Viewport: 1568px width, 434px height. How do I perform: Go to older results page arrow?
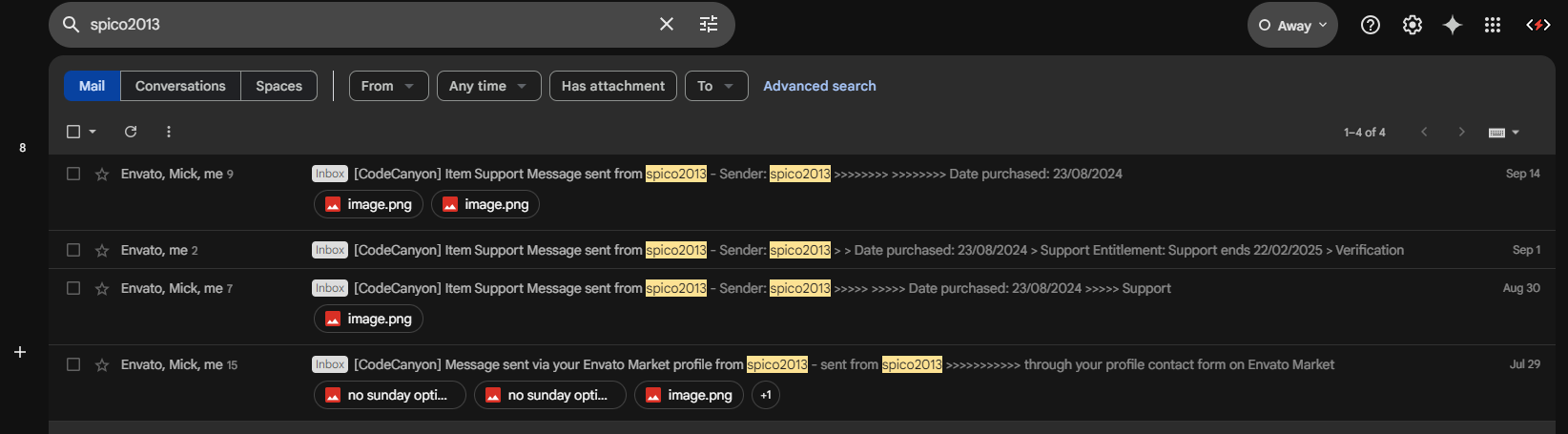pyautogui.click(x=1461, y=132)
